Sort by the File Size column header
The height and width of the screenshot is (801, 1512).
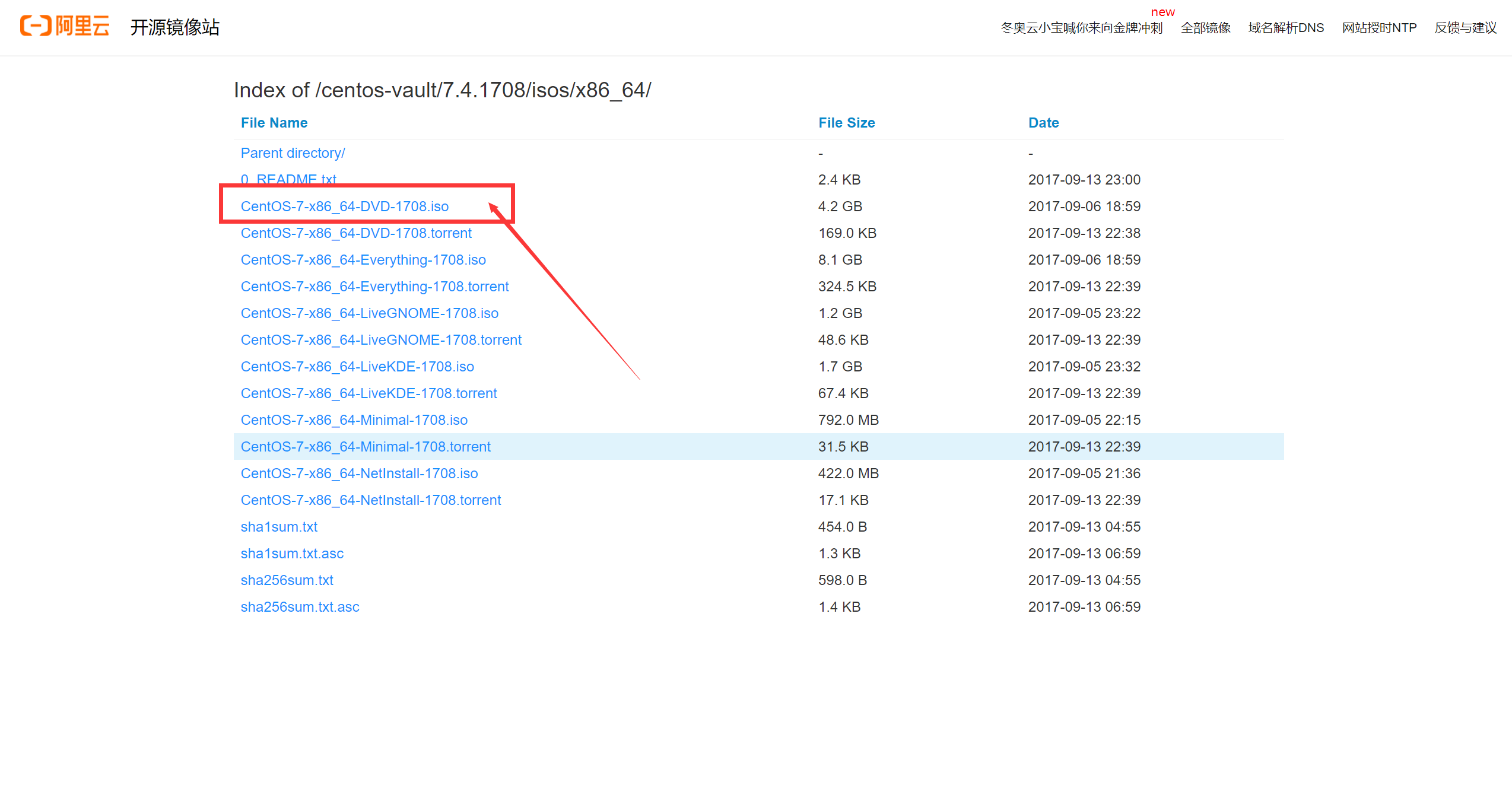[x=846, y=123]
